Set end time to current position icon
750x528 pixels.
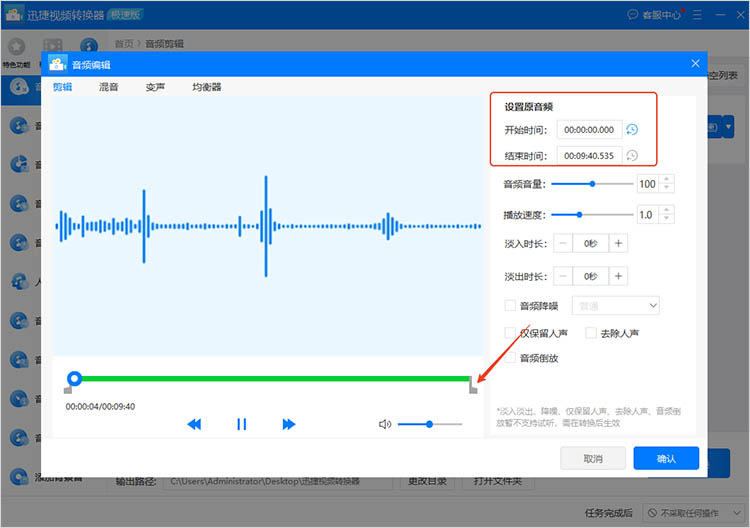point(632,155)
